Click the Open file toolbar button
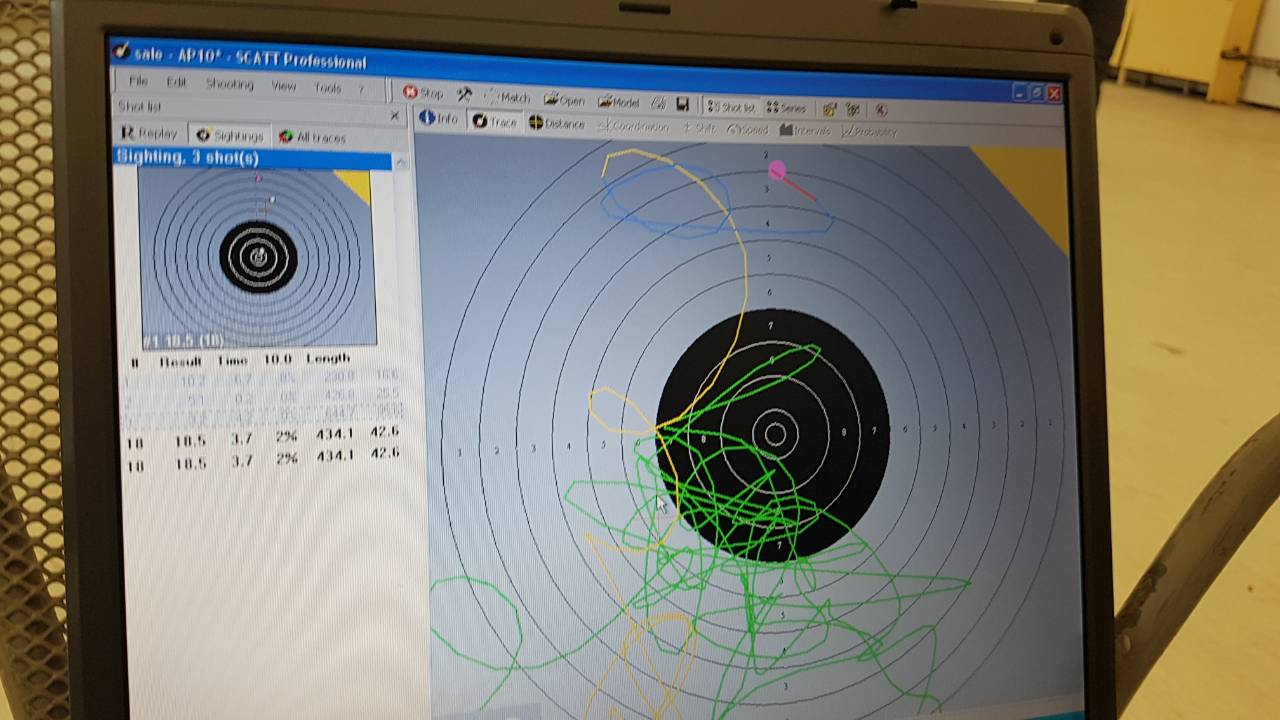Screen dimensions: 1280x720 pyautogui.click(x=564, y=99)
